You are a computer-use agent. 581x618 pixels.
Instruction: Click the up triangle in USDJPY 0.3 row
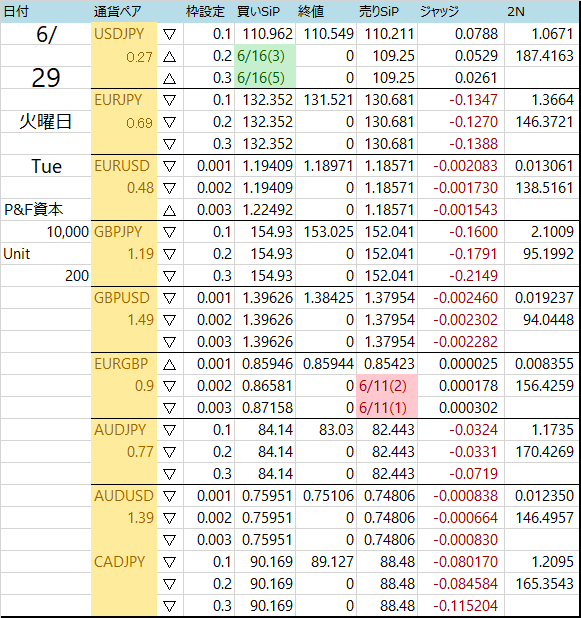(x=169, y=79)
